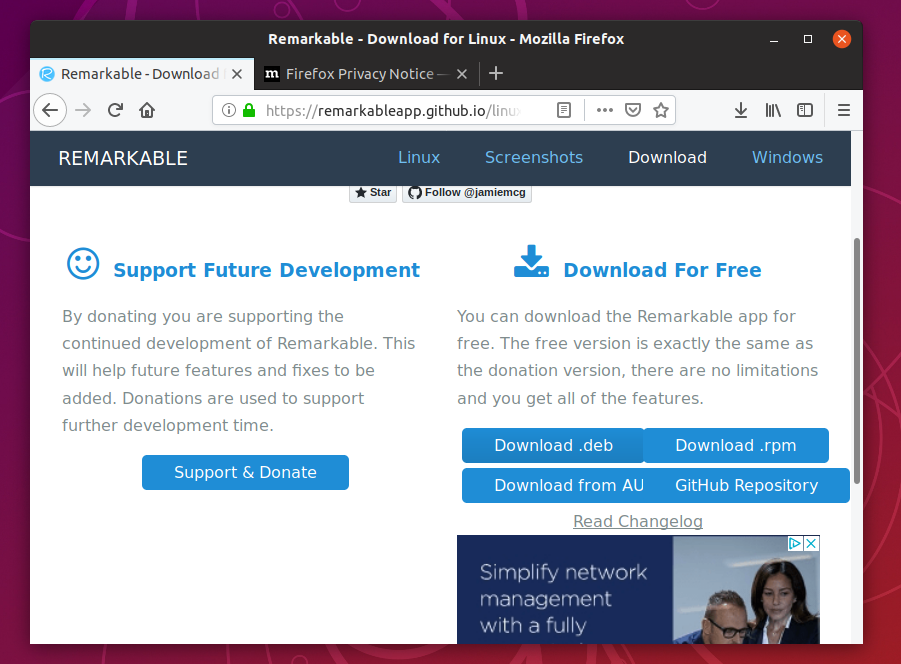Show site information via the info icon
The width and height of the screenshot is (901, 664).
[229, 110]
